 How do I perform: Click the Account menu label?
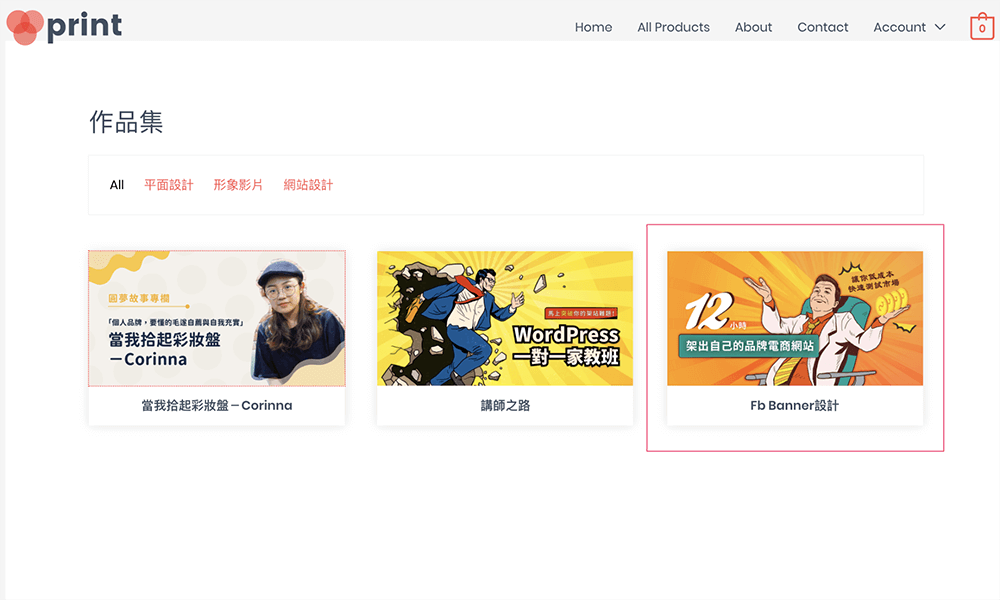[899, 27]
